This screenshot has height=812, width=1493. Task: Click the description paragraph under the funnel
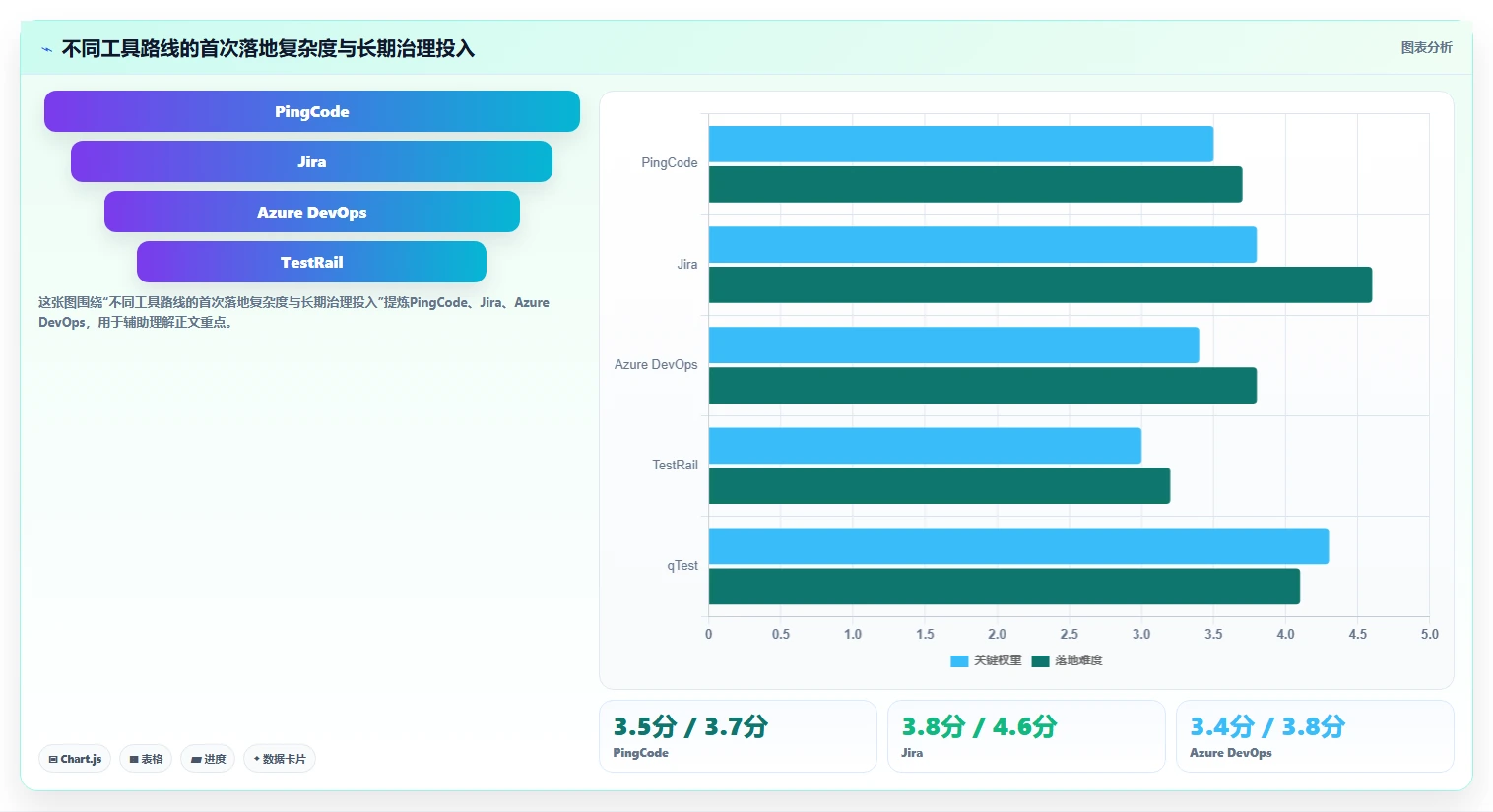[293, 312]
